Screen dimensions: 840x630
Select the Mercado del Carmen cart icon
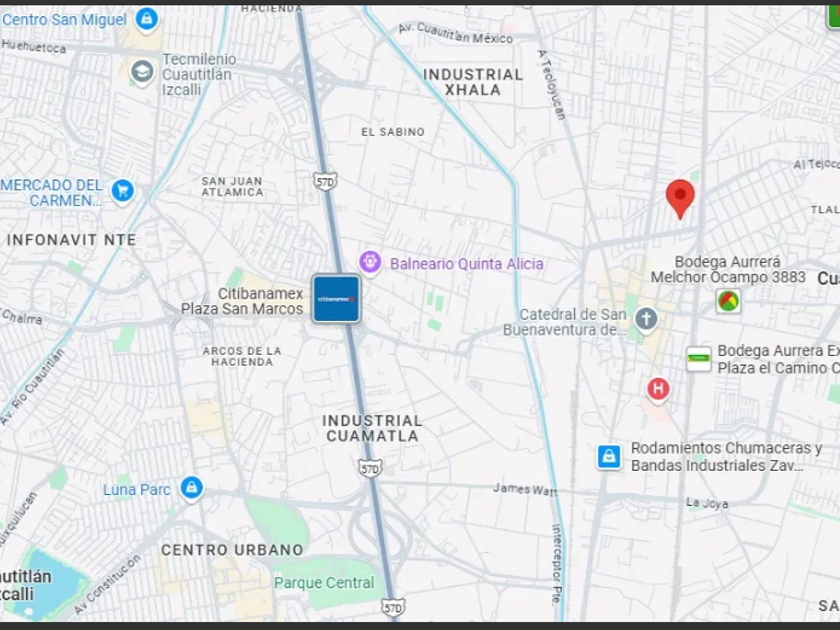(x=123, y=191)
